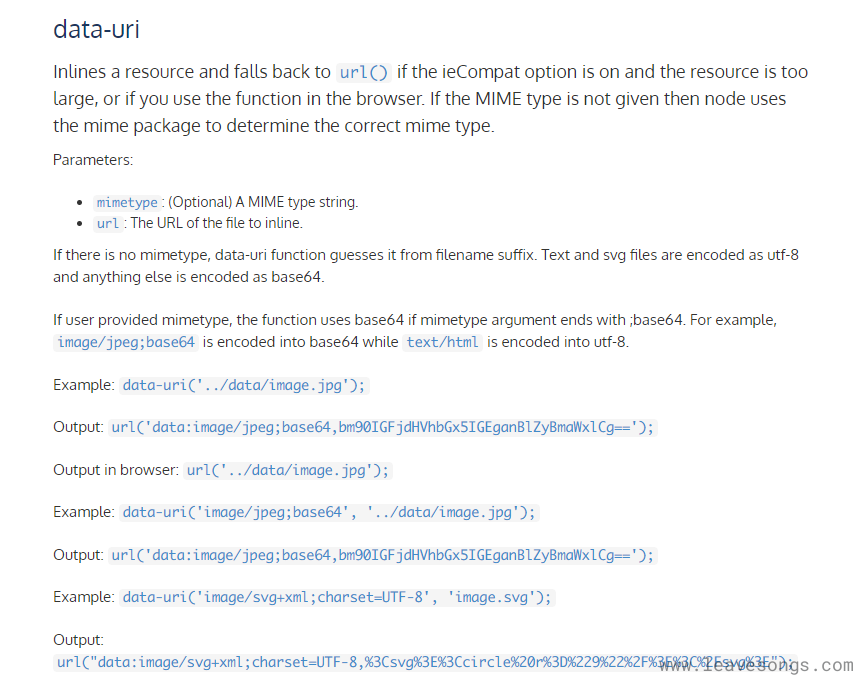863x685 pixels.
Task: Click 'A MIME type string' description text
Action: [x=263, y=202]
